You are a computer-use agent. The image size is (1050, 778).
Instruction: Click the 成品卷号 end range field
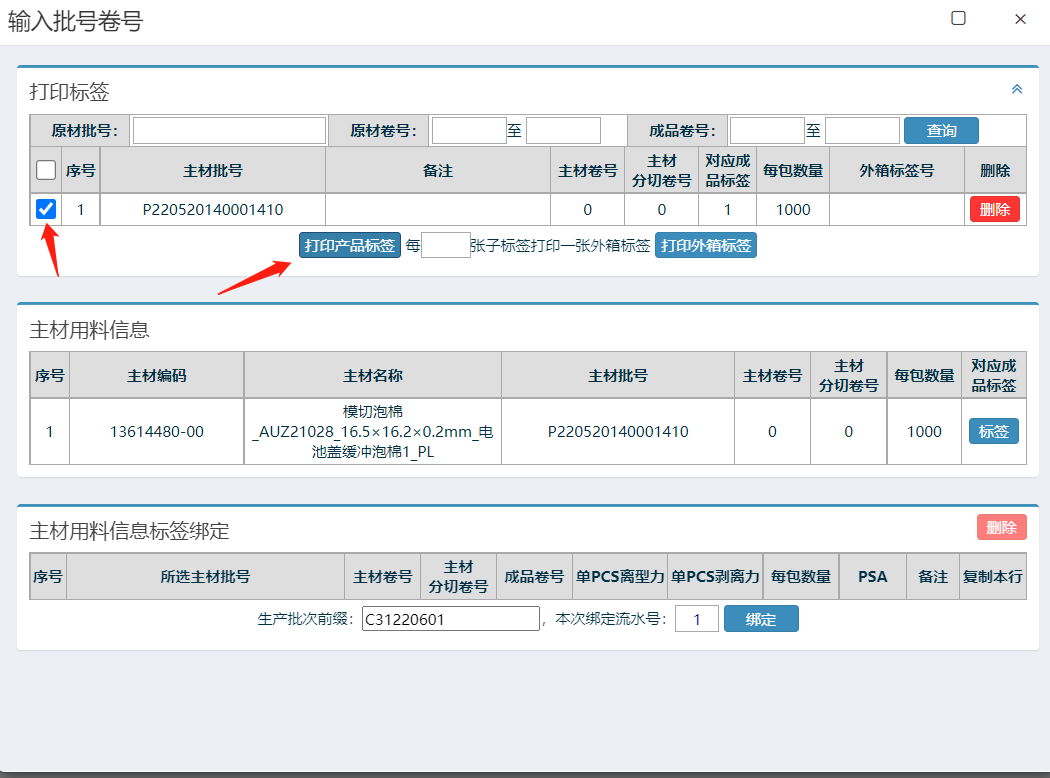click(862, 131)
